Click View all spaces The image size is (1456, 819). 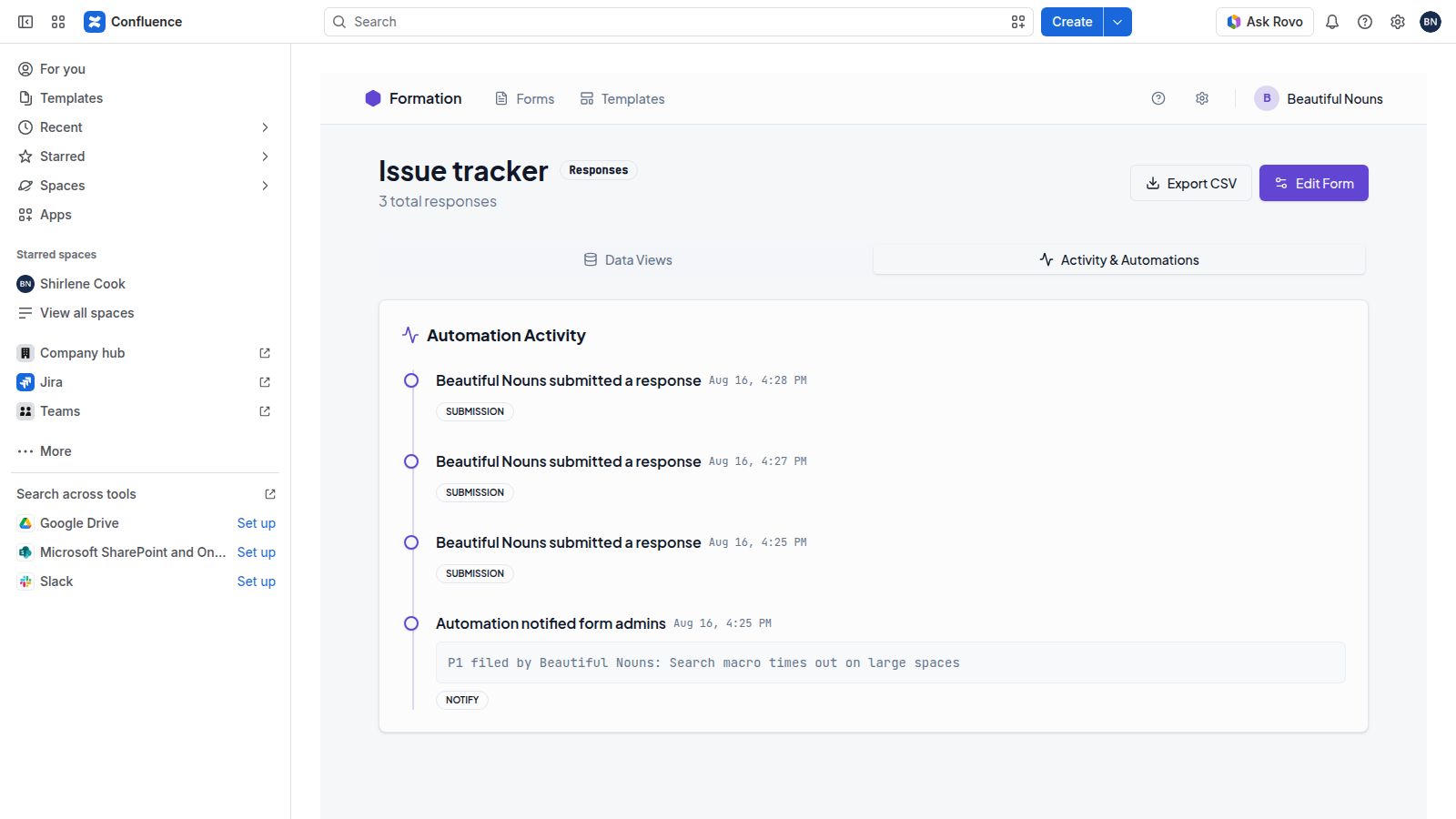tap(146, 313)
